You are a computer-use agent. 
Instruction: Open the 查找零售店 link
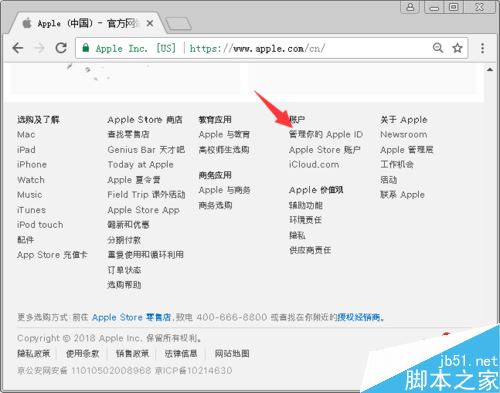tap(128, 135)
